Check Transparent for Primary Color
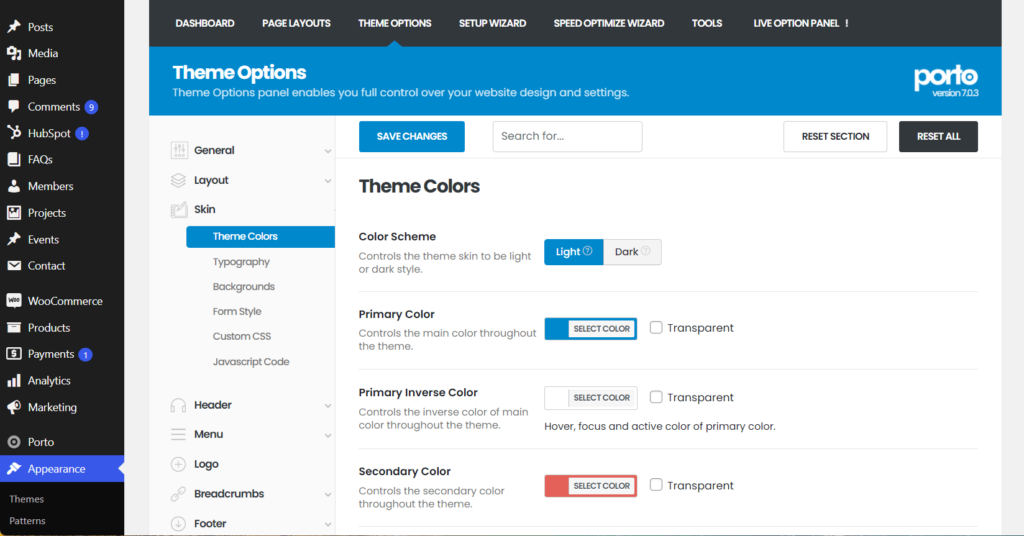The height and width of the screenshot is (536, 1024). click(x=656, y=328)
